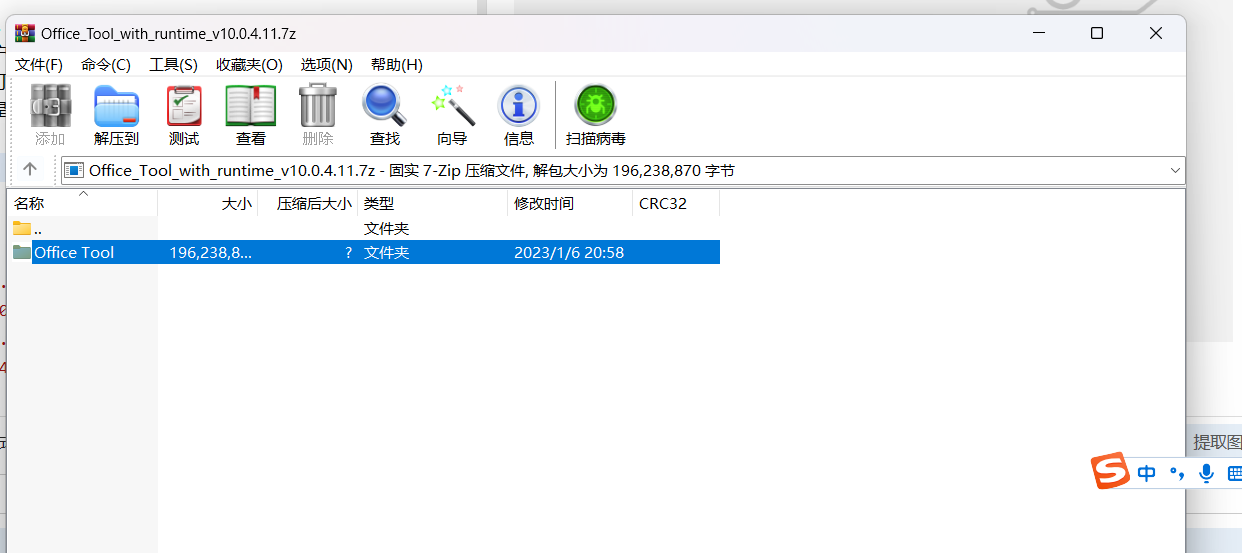Sort by Name (名称) column header

pyautogui.click(x=82, y=203)
